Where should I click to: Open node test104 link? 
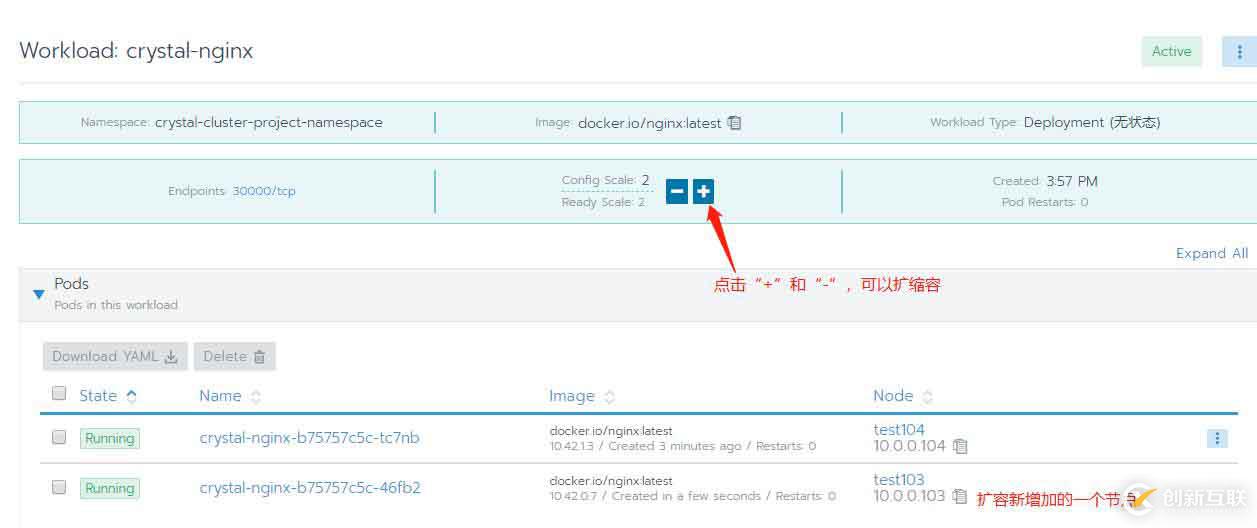[899, 430]
